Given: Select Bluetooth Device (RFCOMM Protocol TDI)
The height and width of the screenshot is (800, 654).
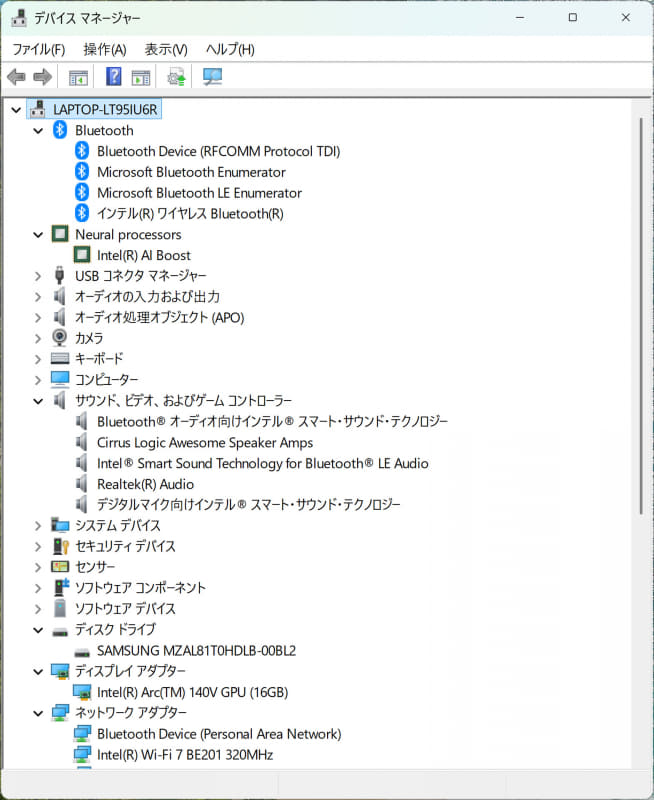Looking at the screenshot, I should pyautogui.click(x=218, y=151).
